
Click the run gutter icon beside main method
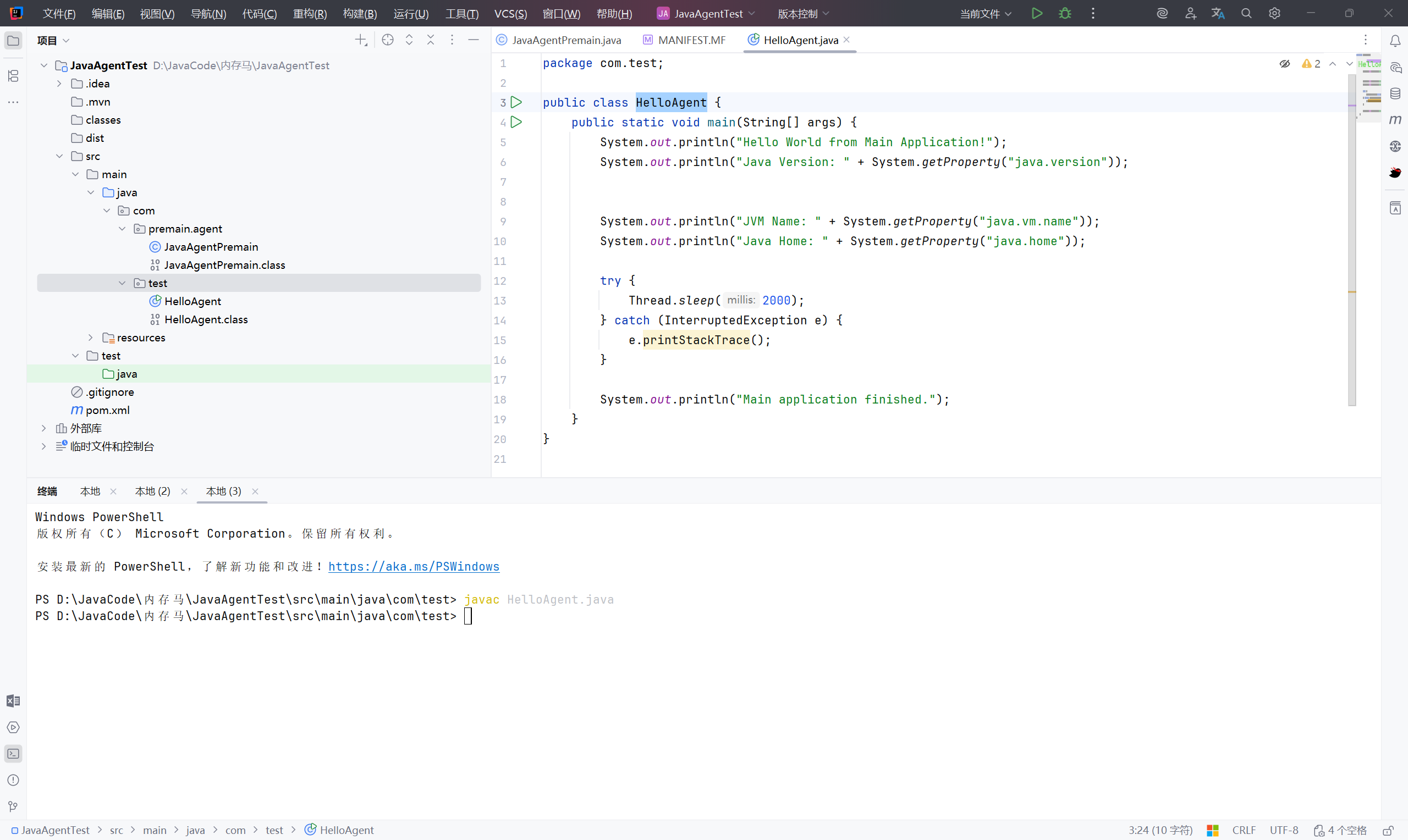(x=516, y=122)
